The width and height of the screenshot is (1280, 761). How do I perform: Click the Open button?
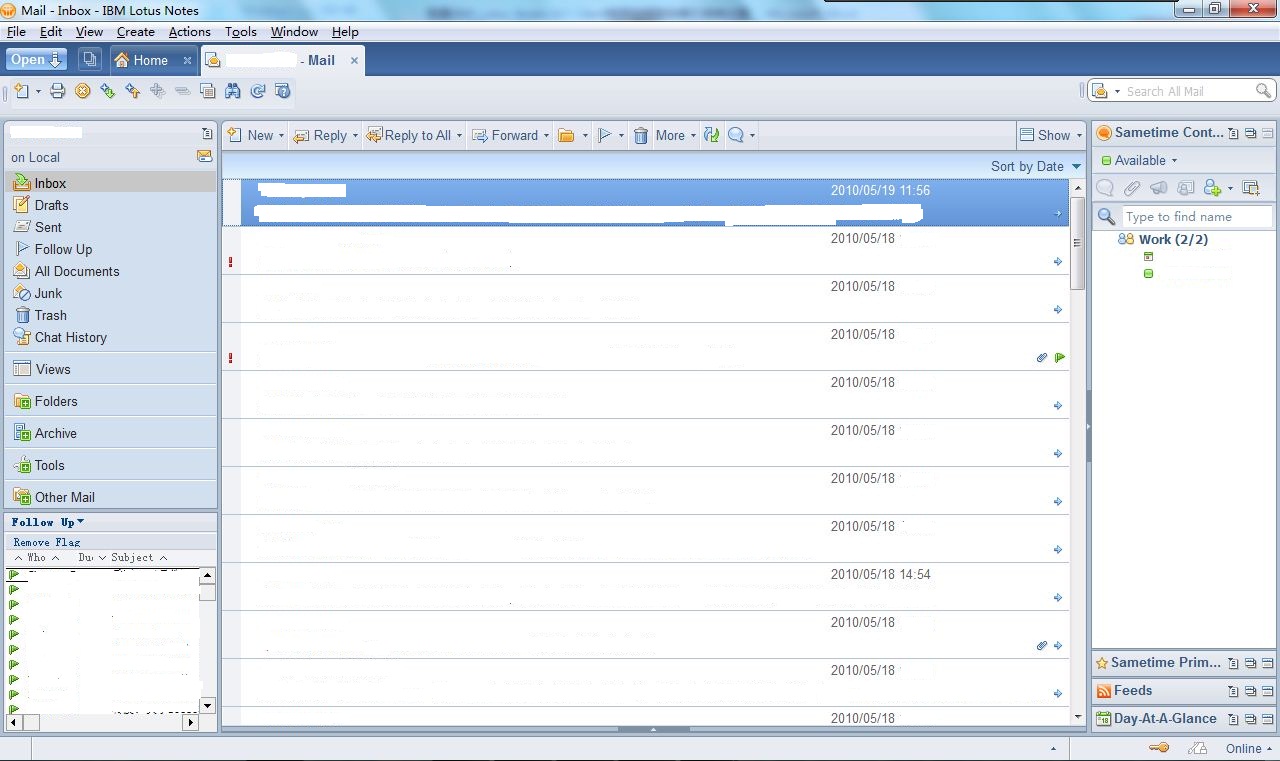click(x=36, y=60)
